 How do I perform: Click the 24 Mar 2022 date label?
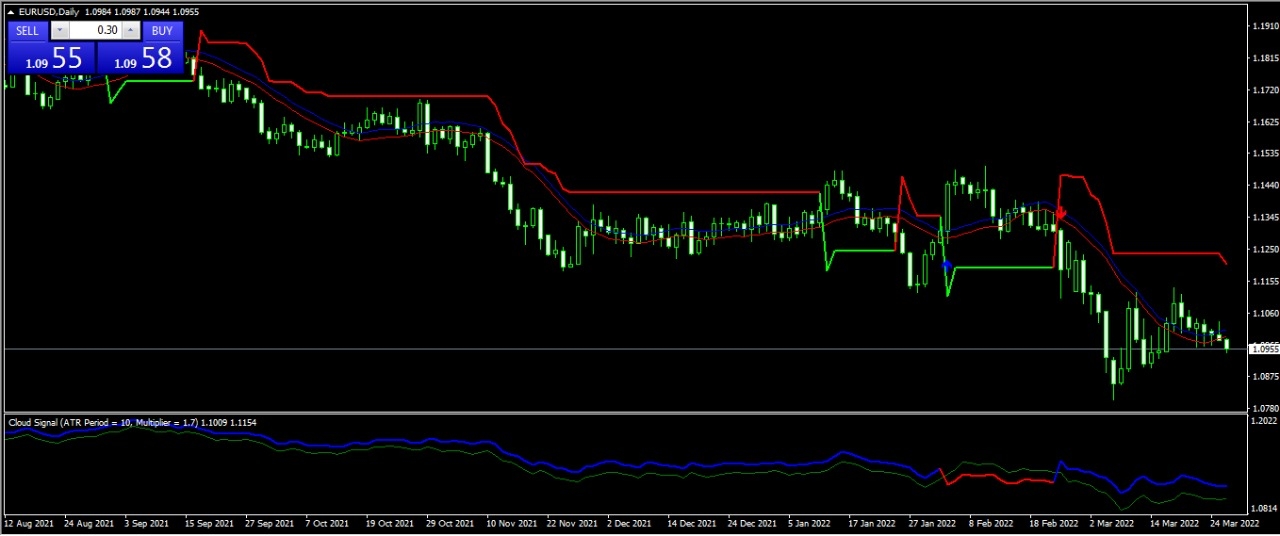1233,523
